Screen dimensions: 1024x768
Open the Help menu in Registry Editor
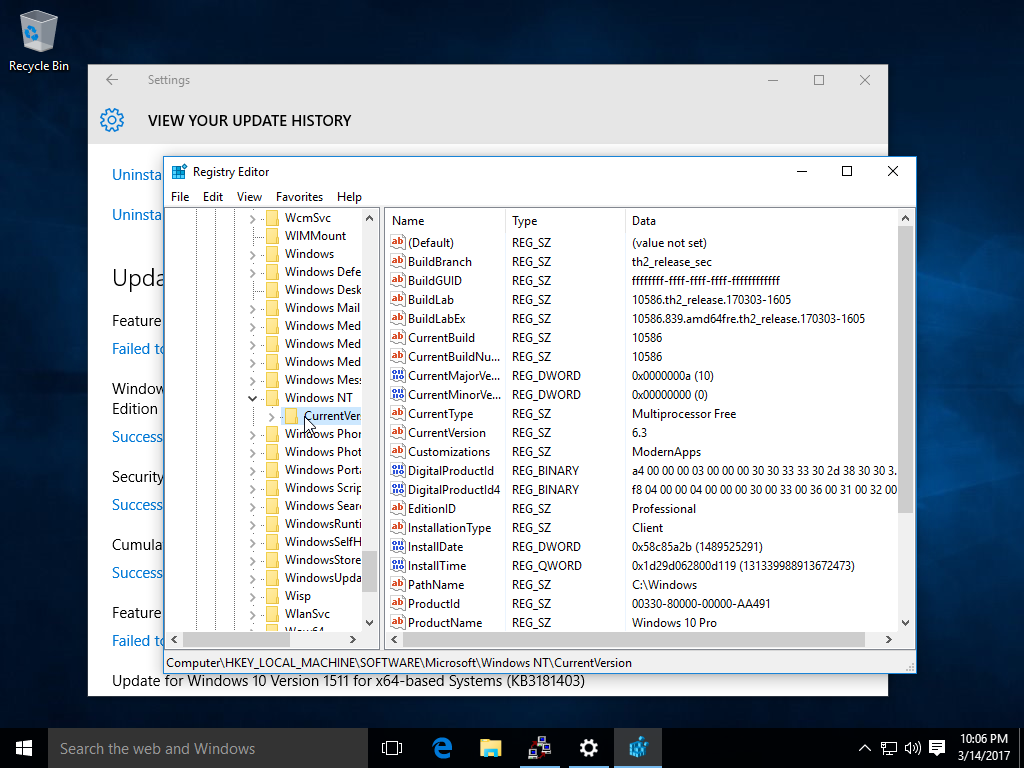point(349,197)
